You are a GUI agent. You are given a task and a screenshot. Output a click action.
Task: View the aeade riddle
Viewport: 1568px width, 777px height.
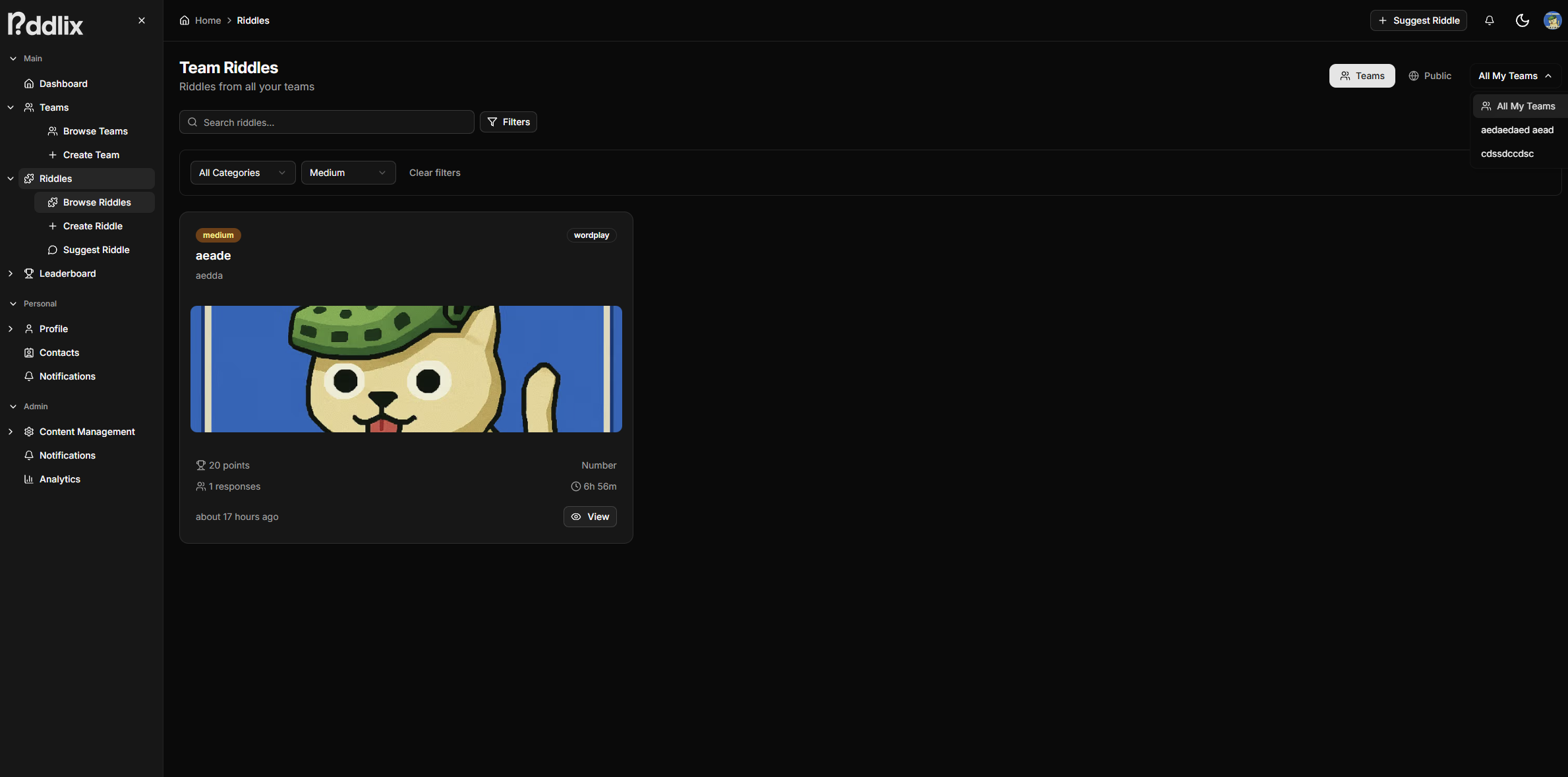coord(590,517)
